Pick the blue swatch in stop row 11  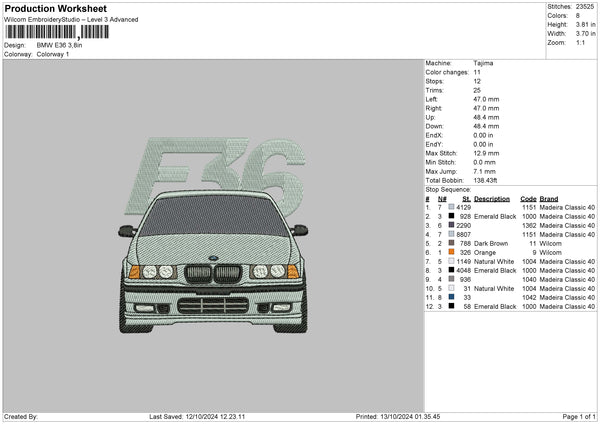(x=452, y=297)
